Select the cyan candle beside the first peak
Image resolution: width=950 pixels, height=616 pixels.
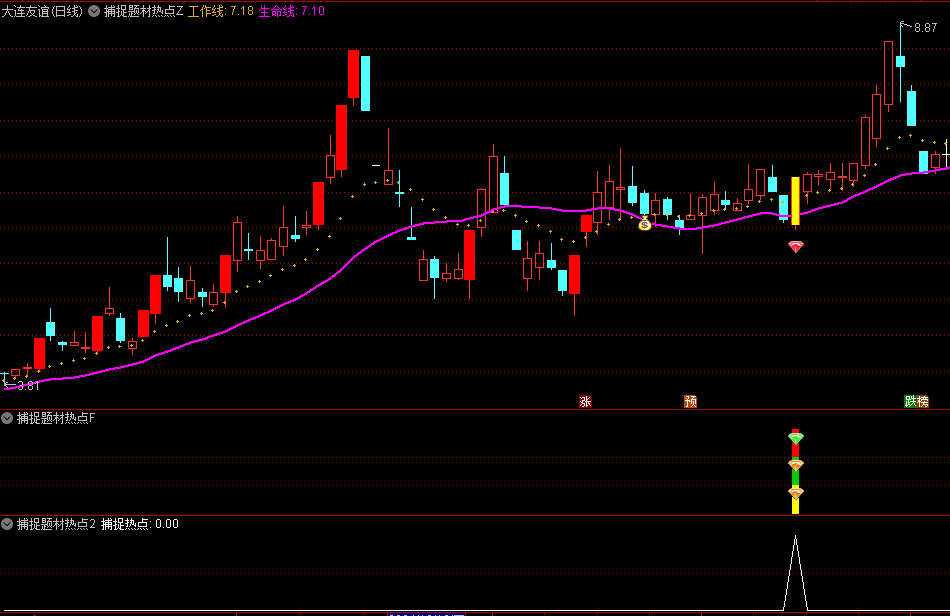pos(365,84)
